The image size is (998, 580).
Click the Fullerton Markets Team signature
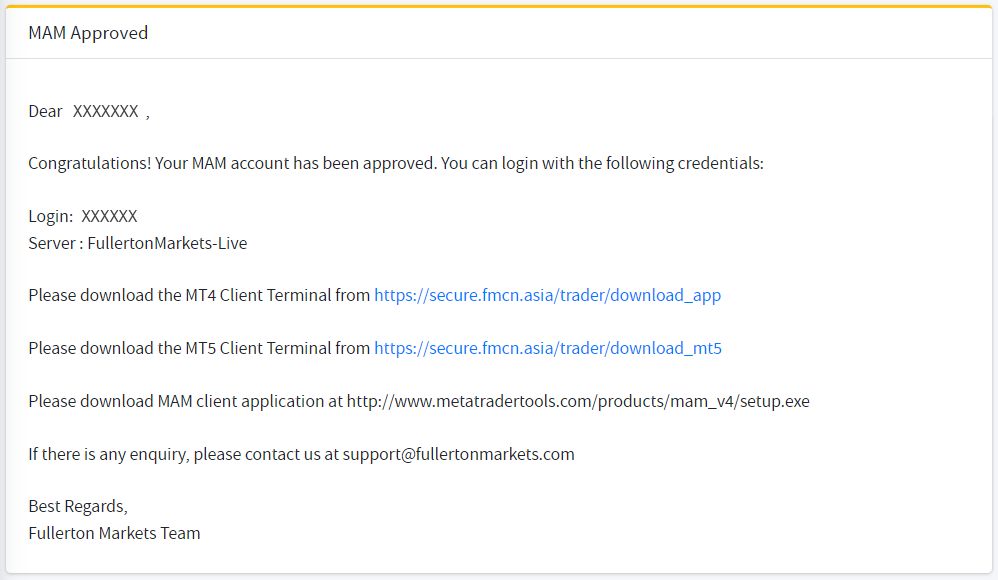pyautogui.click(x=114, y=533)
